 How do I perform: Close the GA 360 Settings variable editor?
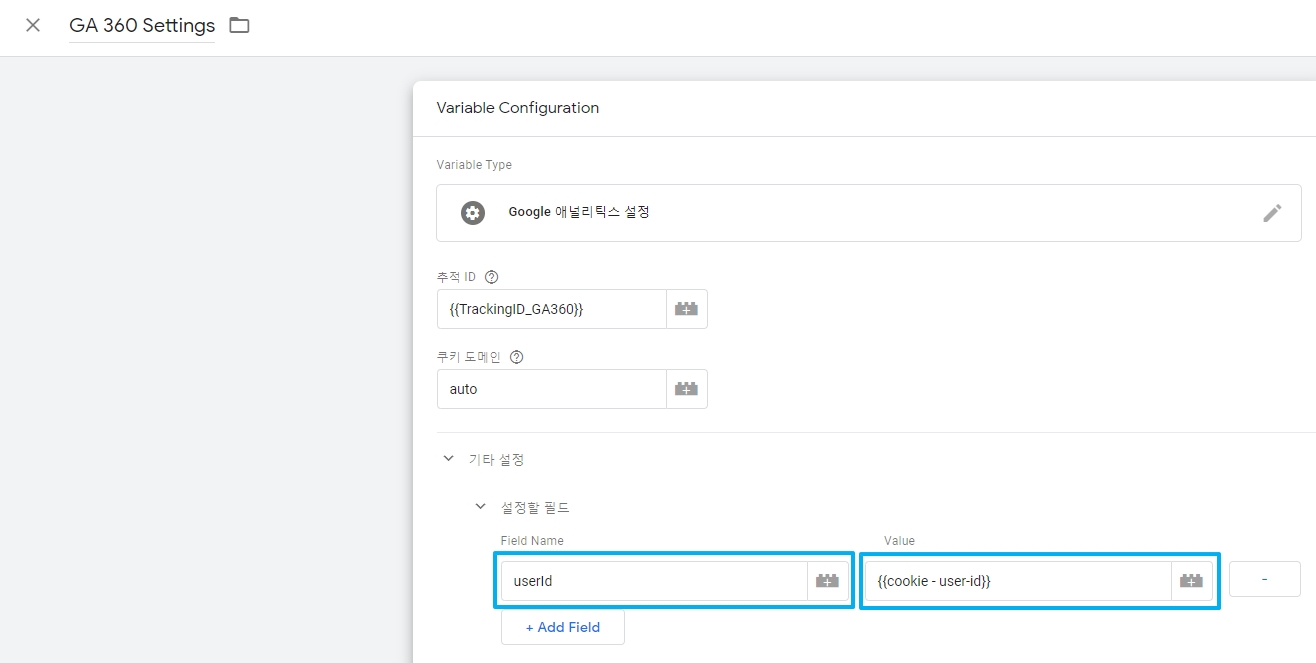click(x=33, y=25)
